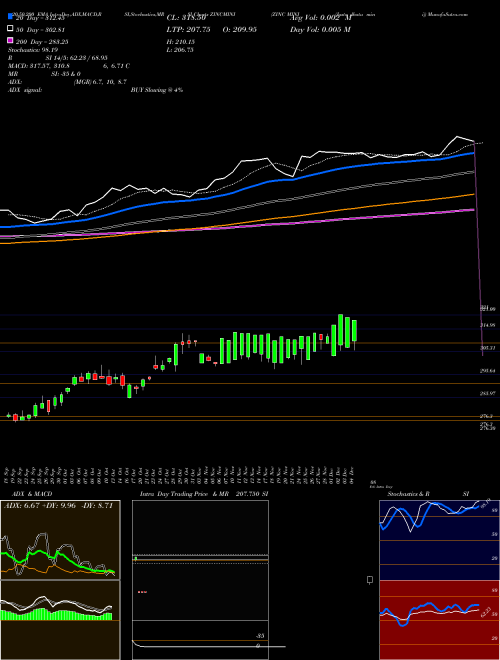Click the small square marker beside RSI panel
This screenshot has width=500, height=660.
point(370,580)
